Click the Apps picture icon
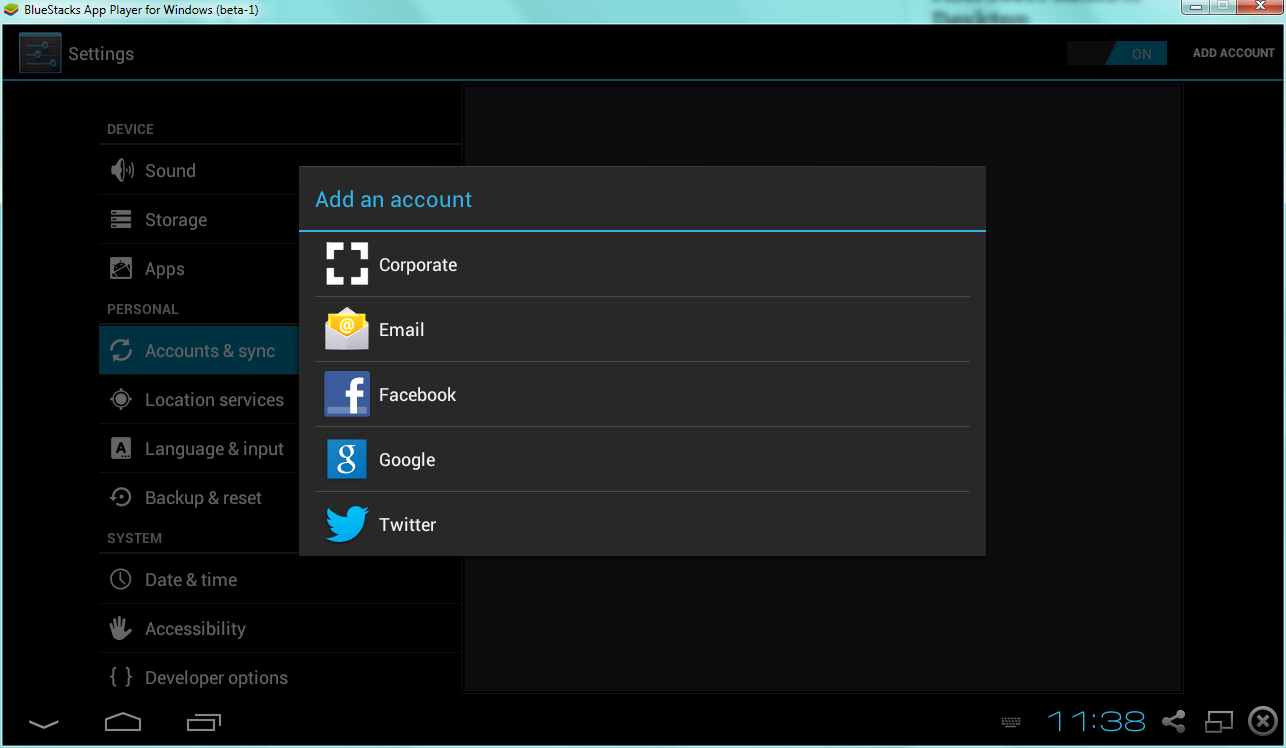The height and width of the screenshot is (748, 1286). (x=121, y=268)
